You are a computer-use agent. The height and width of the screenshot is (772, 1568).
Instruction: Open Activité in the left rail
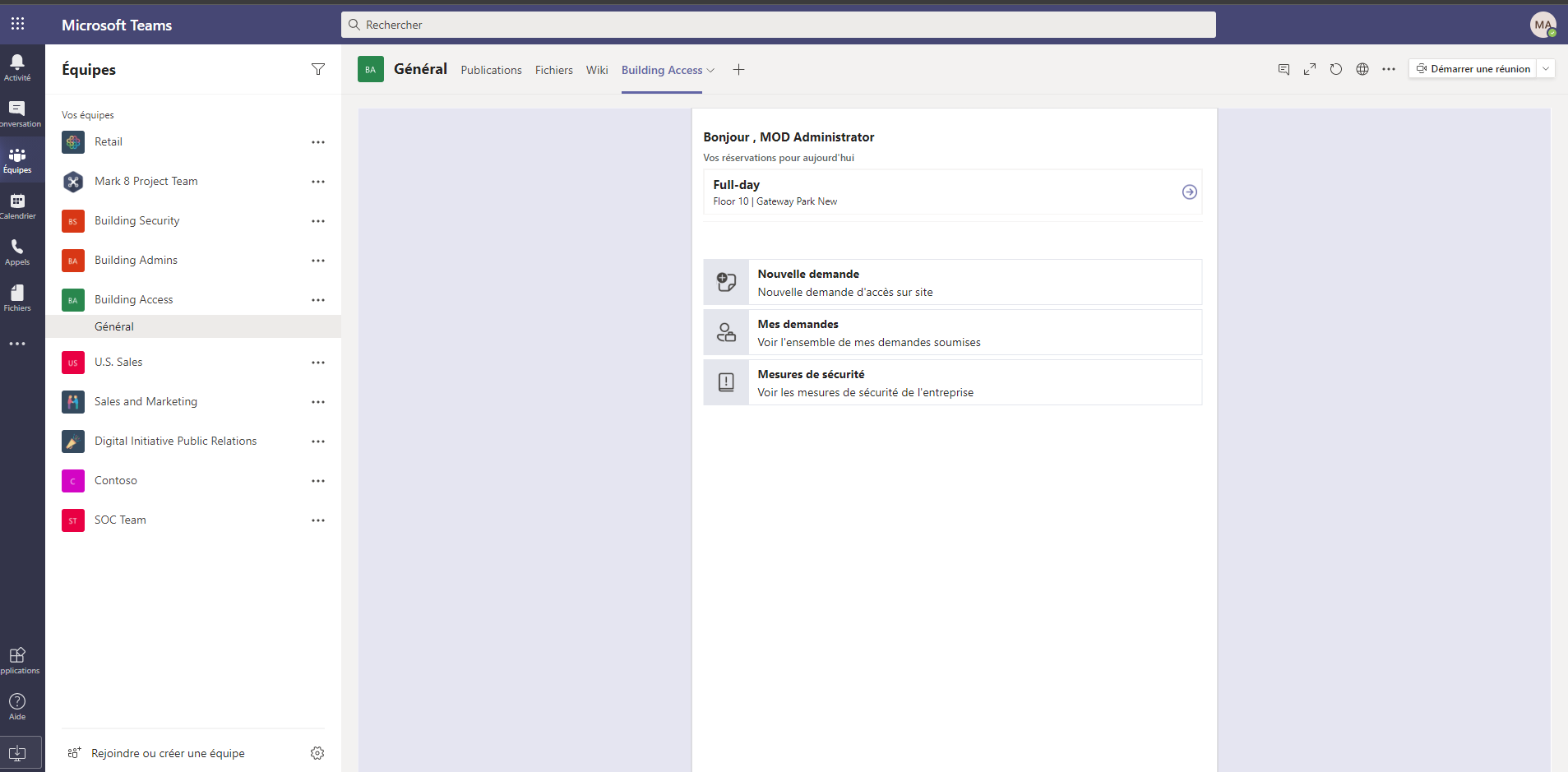tap(17, 67)
